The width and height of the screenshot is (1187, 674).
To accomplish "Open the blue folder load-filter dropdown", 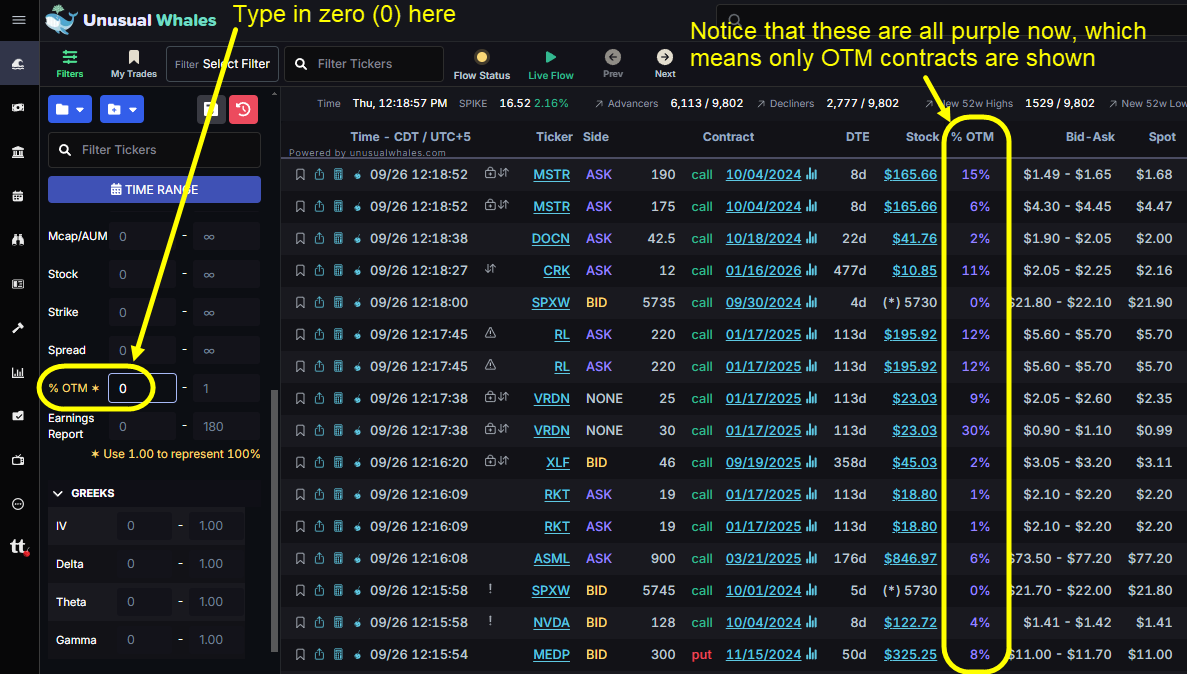I will click(x=70, y=109).
